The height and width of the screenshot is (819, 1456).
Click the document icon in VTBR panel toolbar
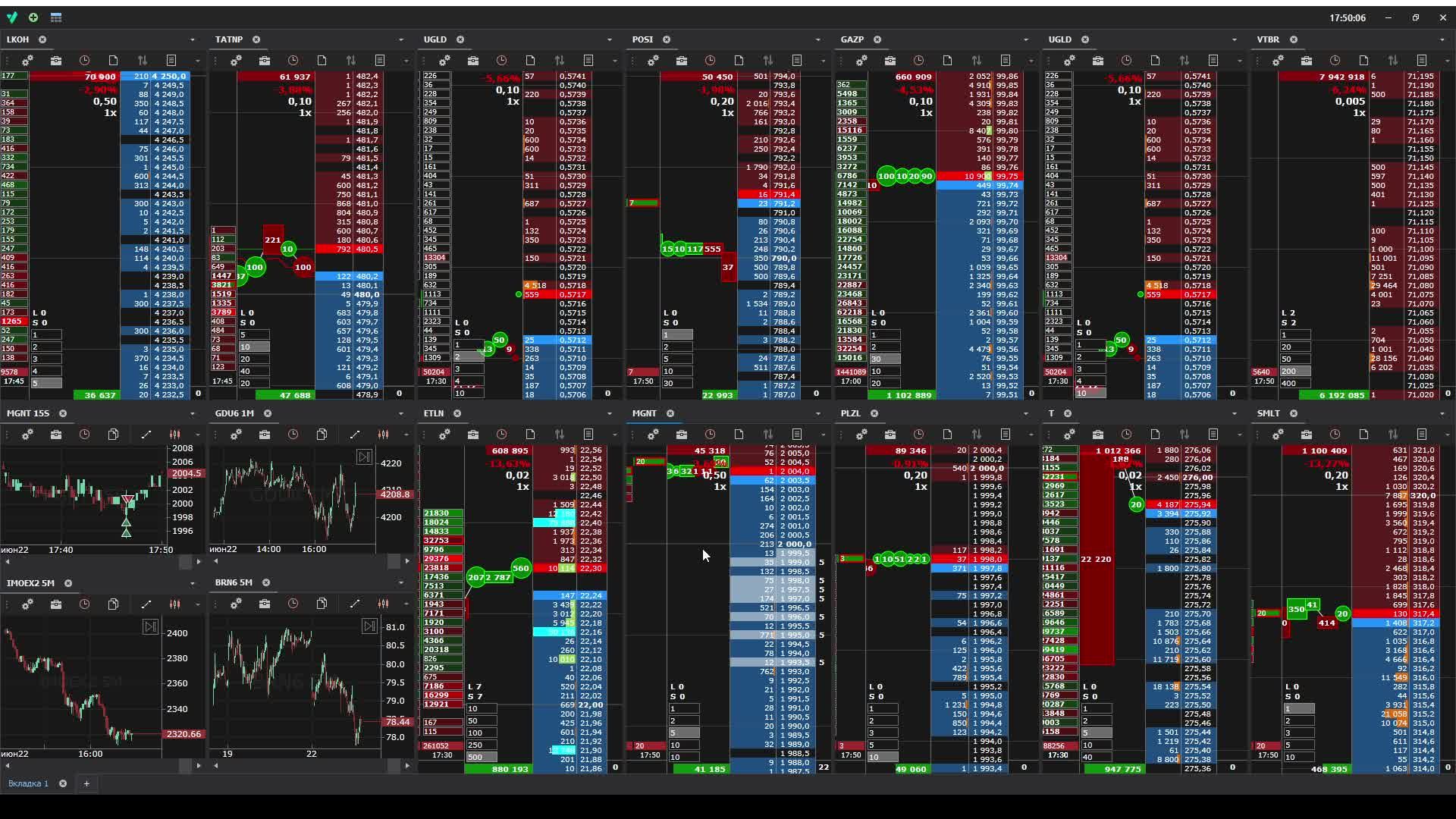click(x=1364, y=61)
